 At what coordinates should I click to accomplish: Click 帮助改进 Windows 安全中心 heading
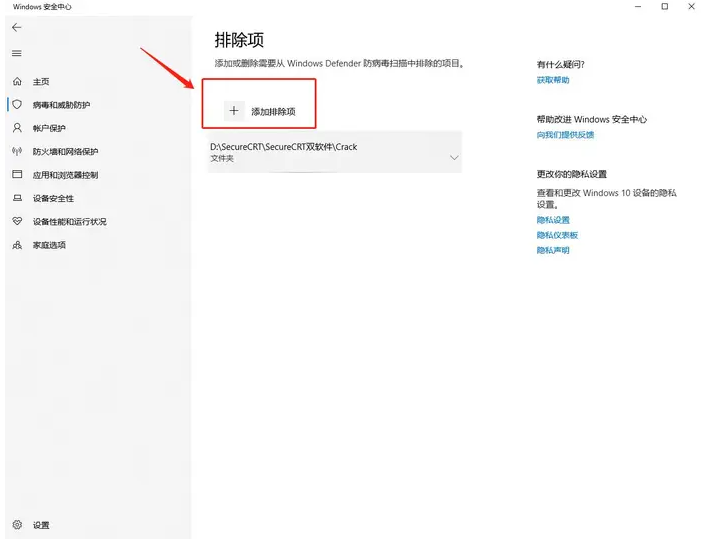(591, 119)
